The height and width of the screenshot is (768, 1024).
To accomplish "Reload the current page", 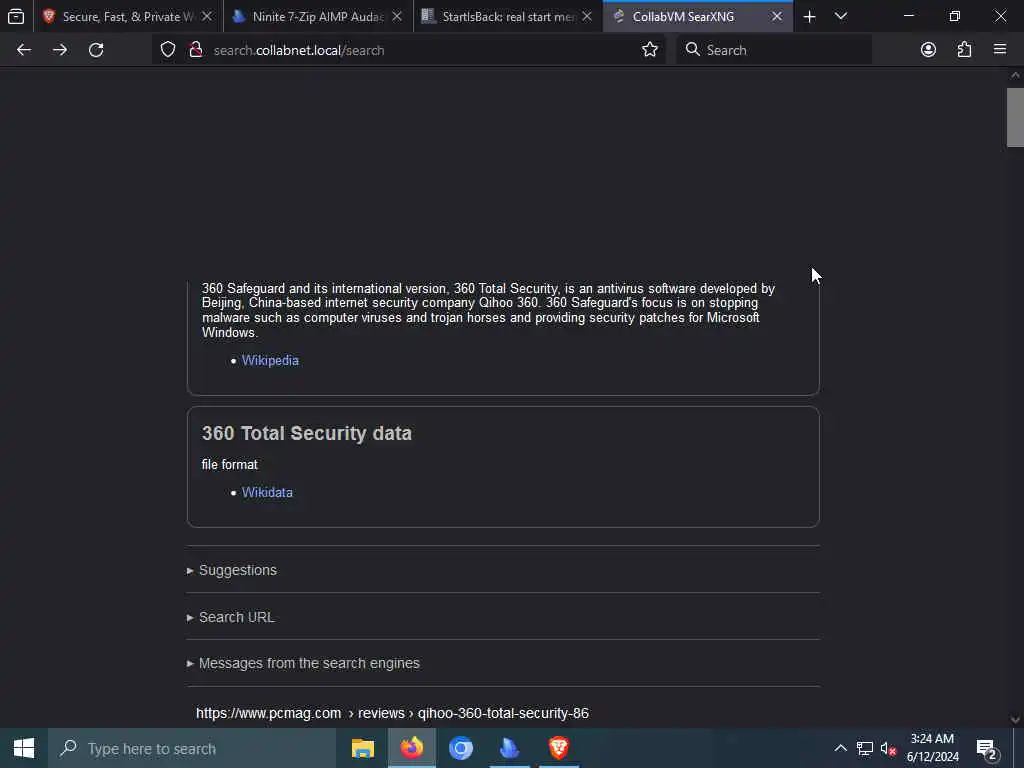I will 96,50.
